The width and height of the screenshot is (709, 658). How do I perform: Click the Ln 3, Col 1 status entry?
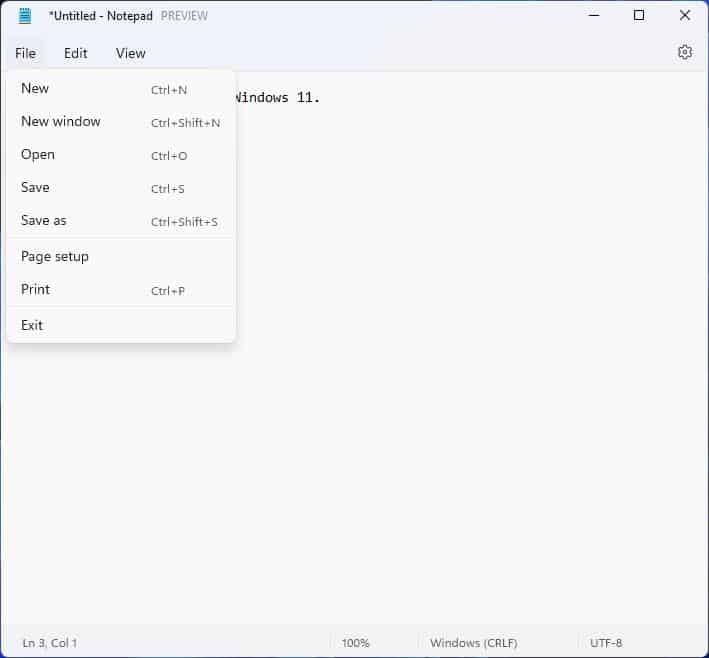(50, 643)
